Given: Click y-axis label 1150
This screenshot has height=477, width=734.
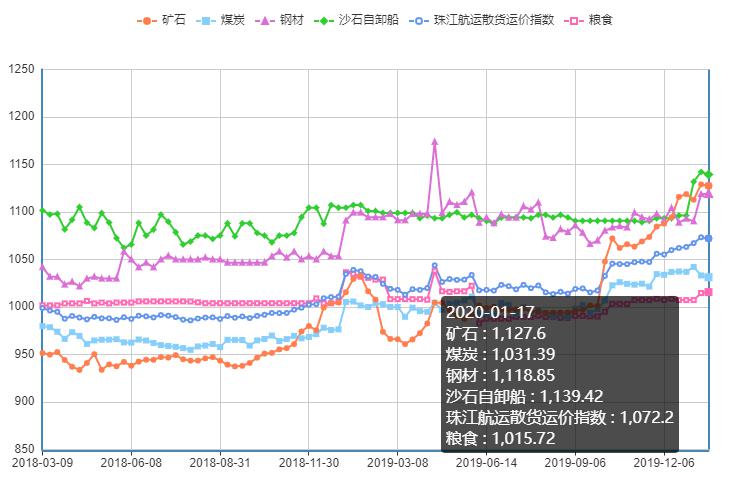Looking at the screenshot, I should point(22,164).
